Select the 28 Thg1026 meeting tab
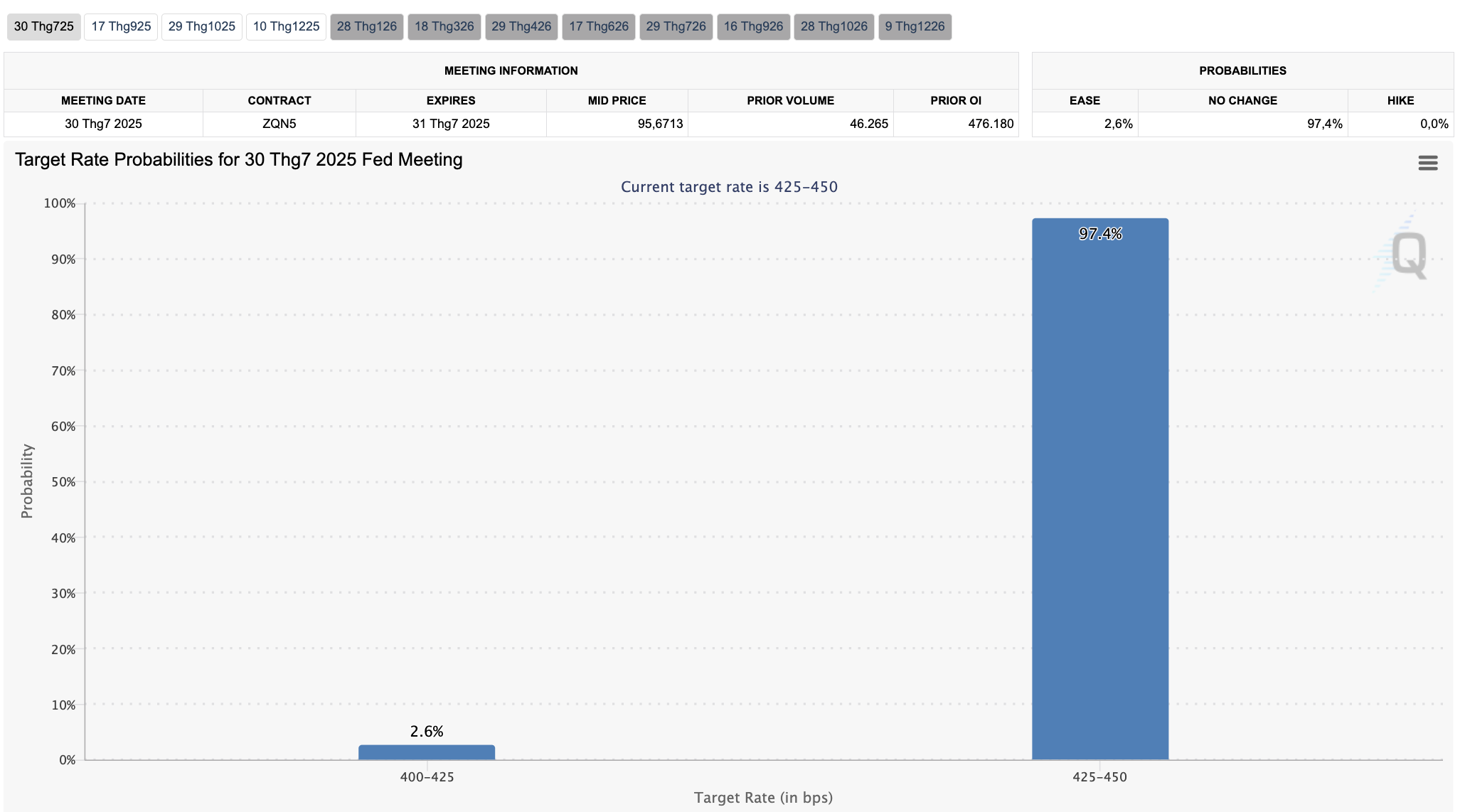The width and height of the screenshot is (1465, 812). coord(833,27)
